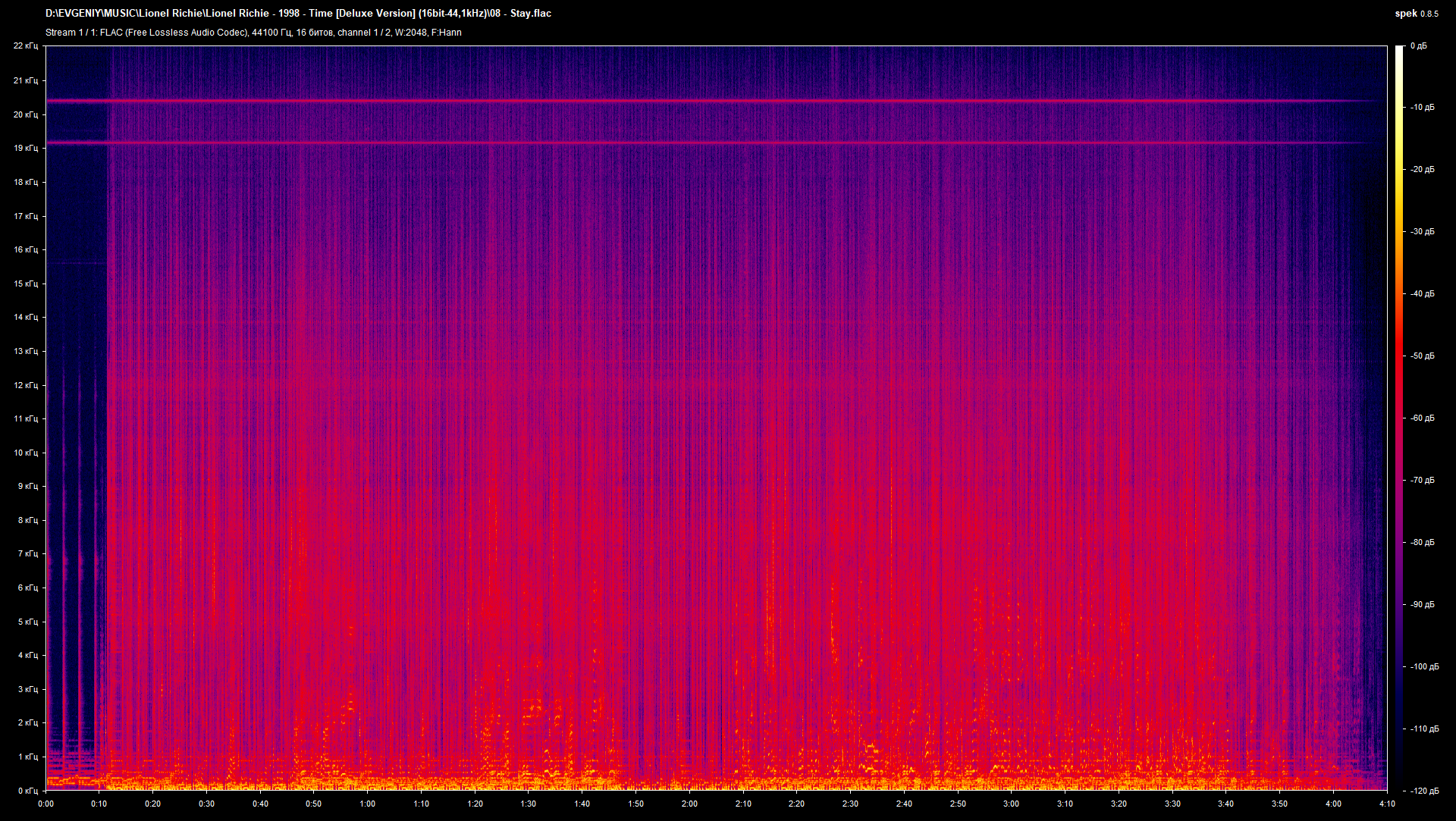Click the 3 кГц frequency axis label

coord(27,689)
